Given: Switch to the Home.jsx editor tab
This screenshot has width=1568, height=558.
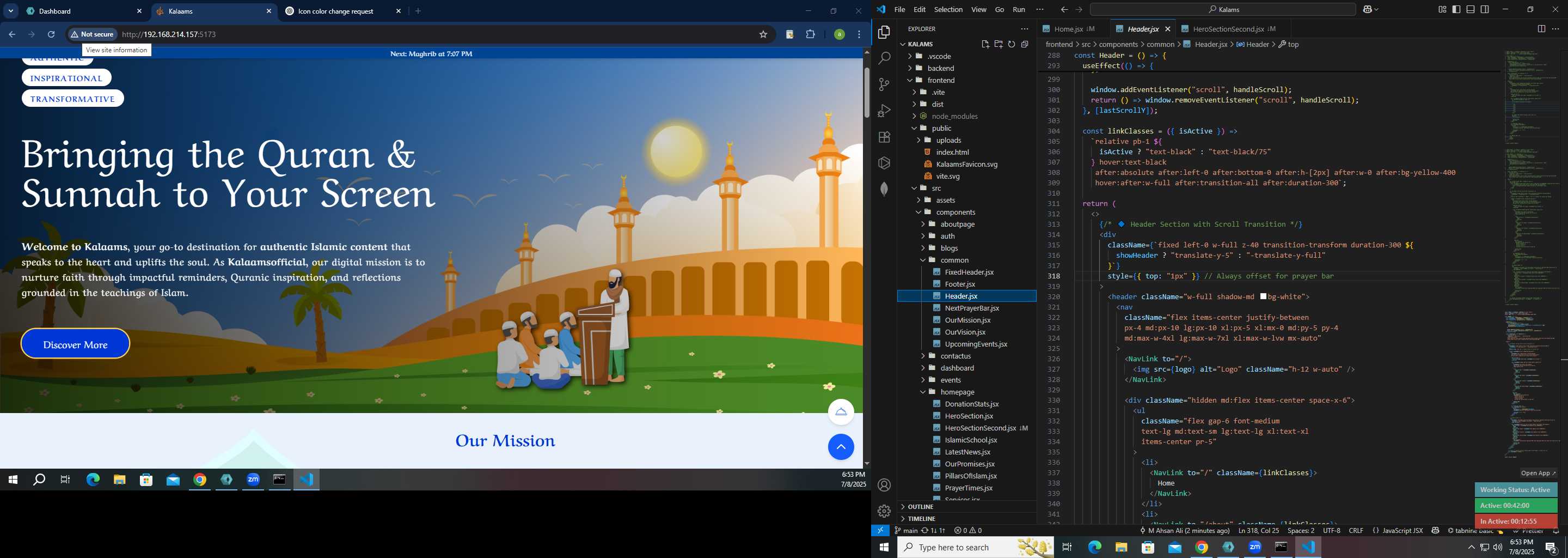Looking at the screenshot, I should 1073,29.
